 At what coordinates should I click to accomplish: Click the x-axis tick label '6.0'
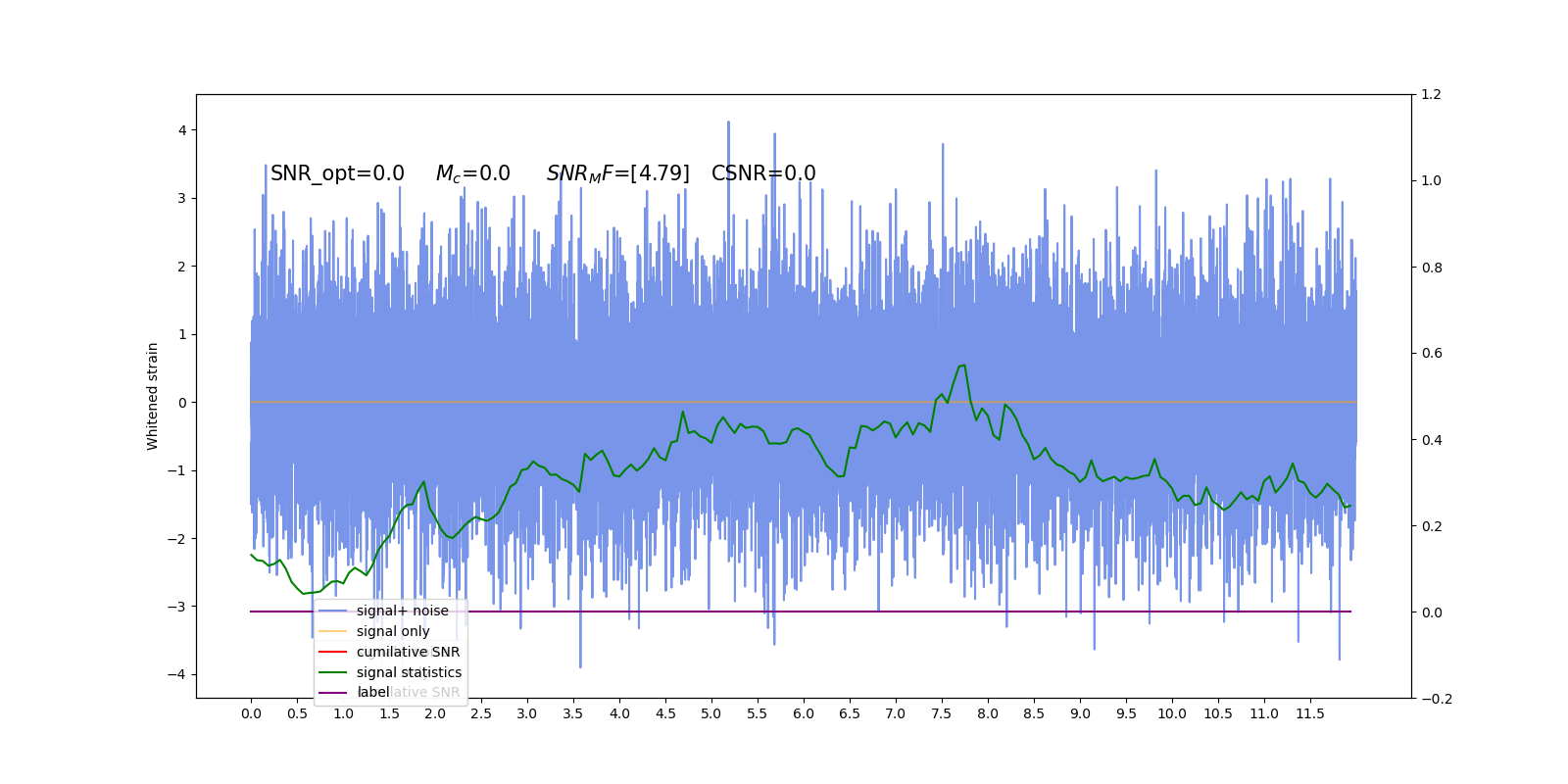(804, 713)
